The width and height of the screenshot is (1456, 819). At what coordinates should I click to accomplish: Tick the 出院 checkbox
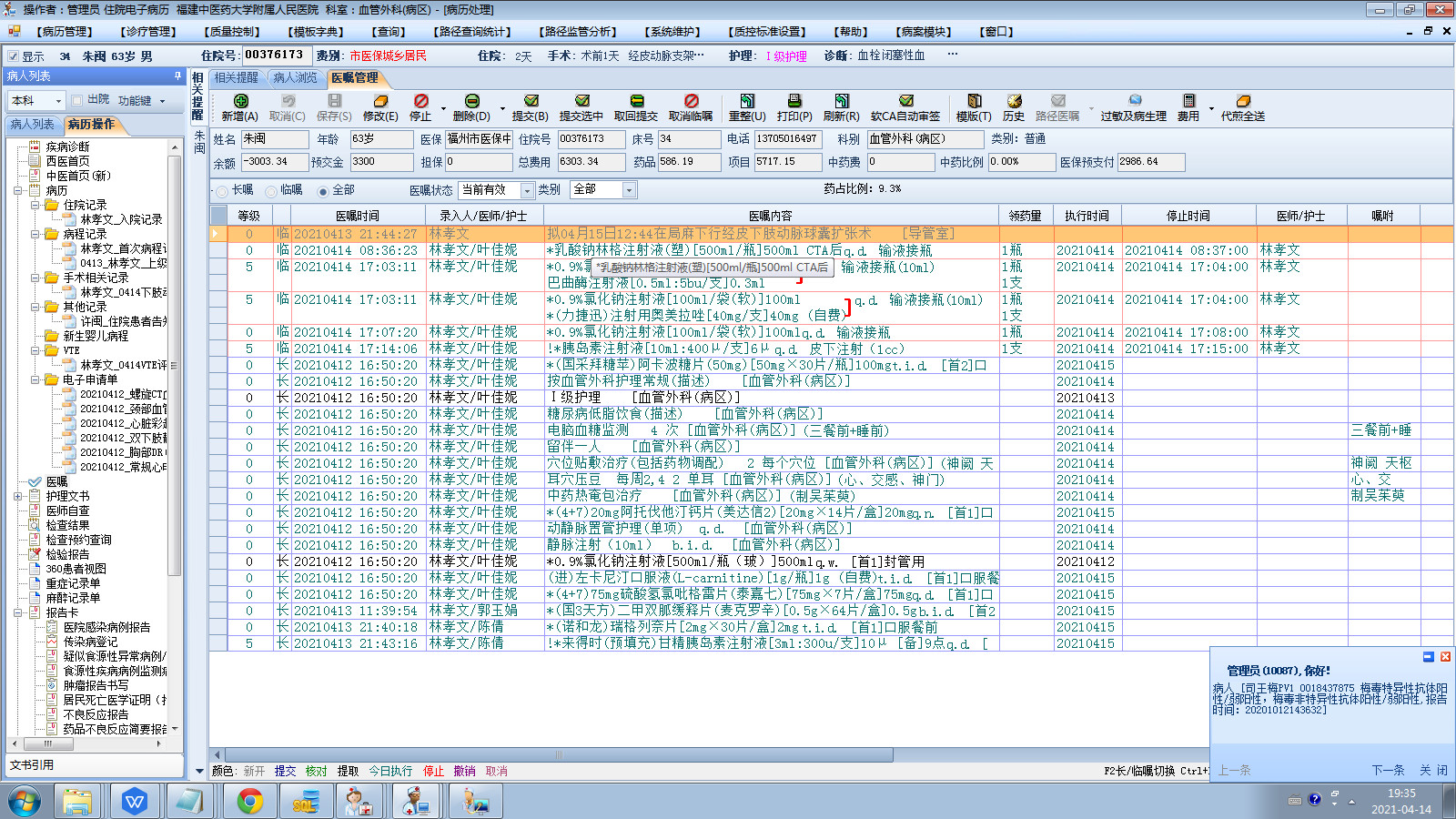[77, 100]
